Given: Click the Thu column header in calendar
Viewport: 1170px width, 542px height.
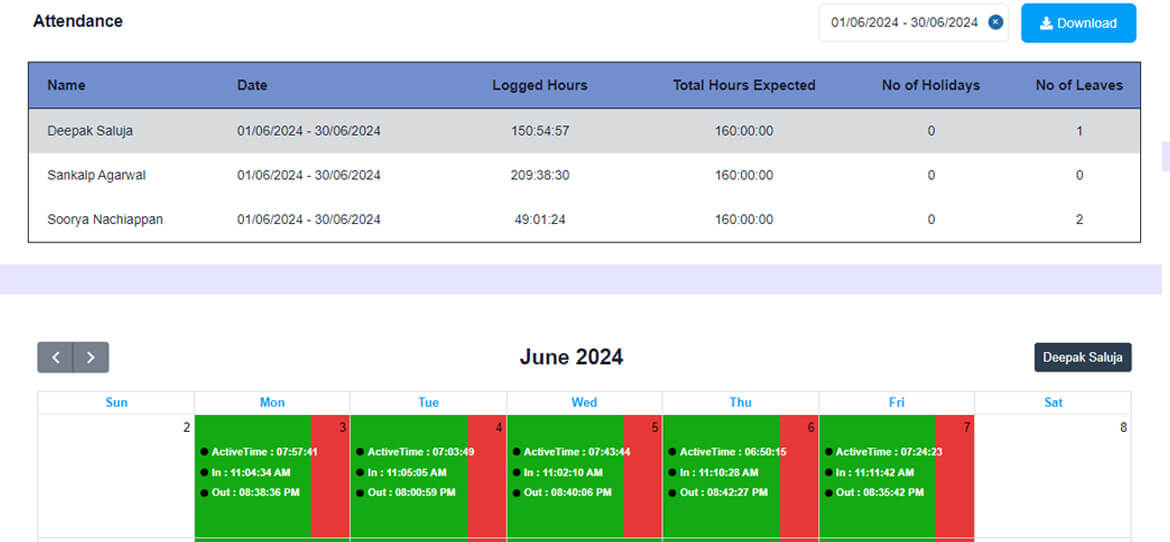Looking at the screenshot, I should point(740,402).
